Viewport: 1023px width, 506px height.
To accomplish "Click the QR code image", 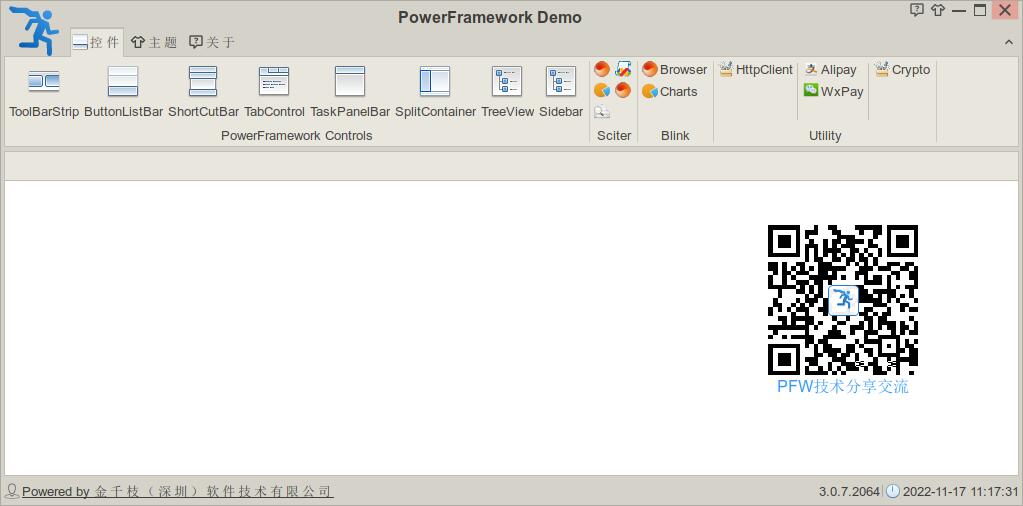I will 842,300.
